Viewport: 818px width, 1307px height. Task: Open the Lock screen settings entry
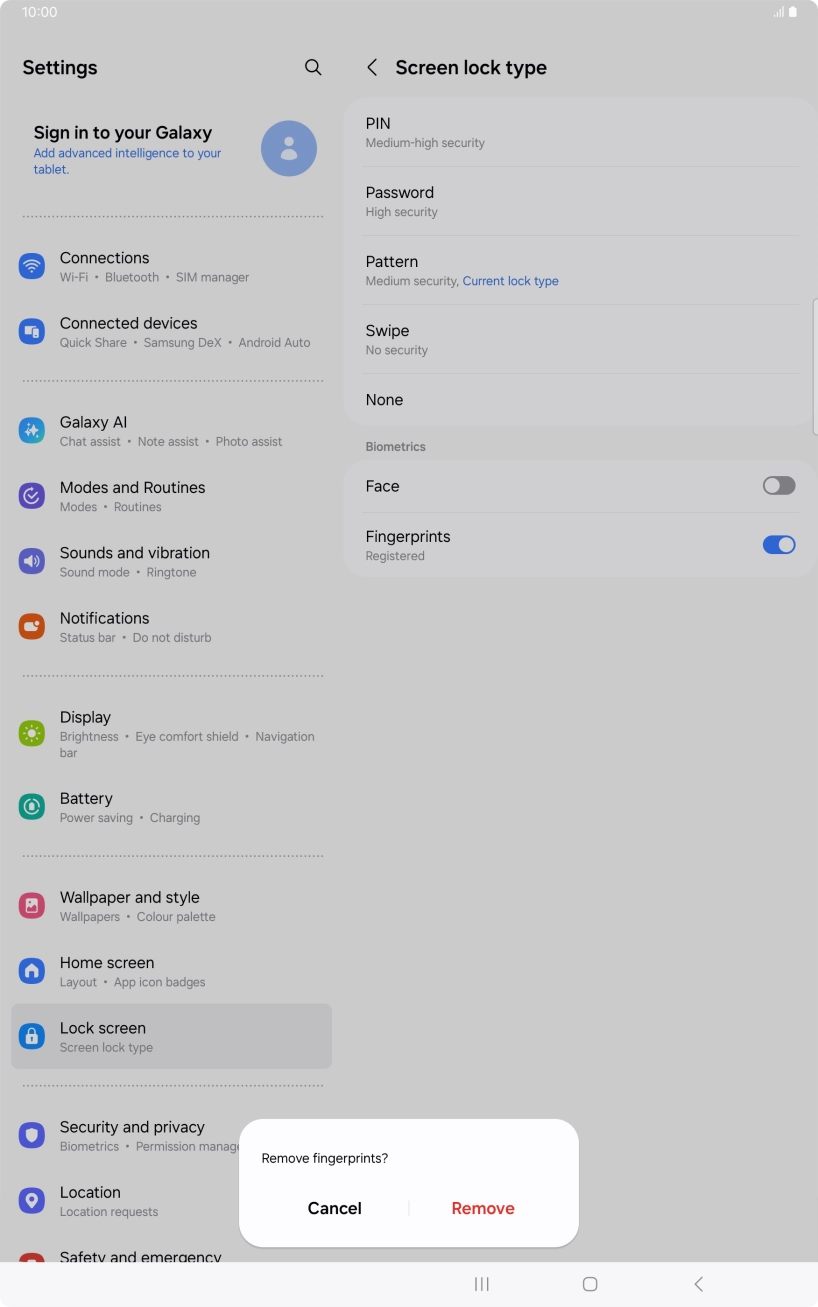[x=171, y=1036]
